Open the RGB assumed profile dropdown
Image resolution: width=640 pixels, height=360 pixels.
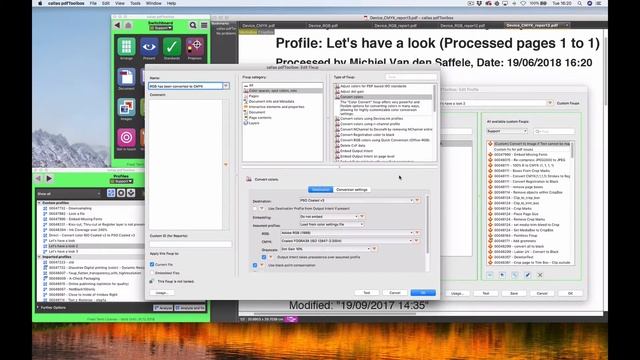347,233
